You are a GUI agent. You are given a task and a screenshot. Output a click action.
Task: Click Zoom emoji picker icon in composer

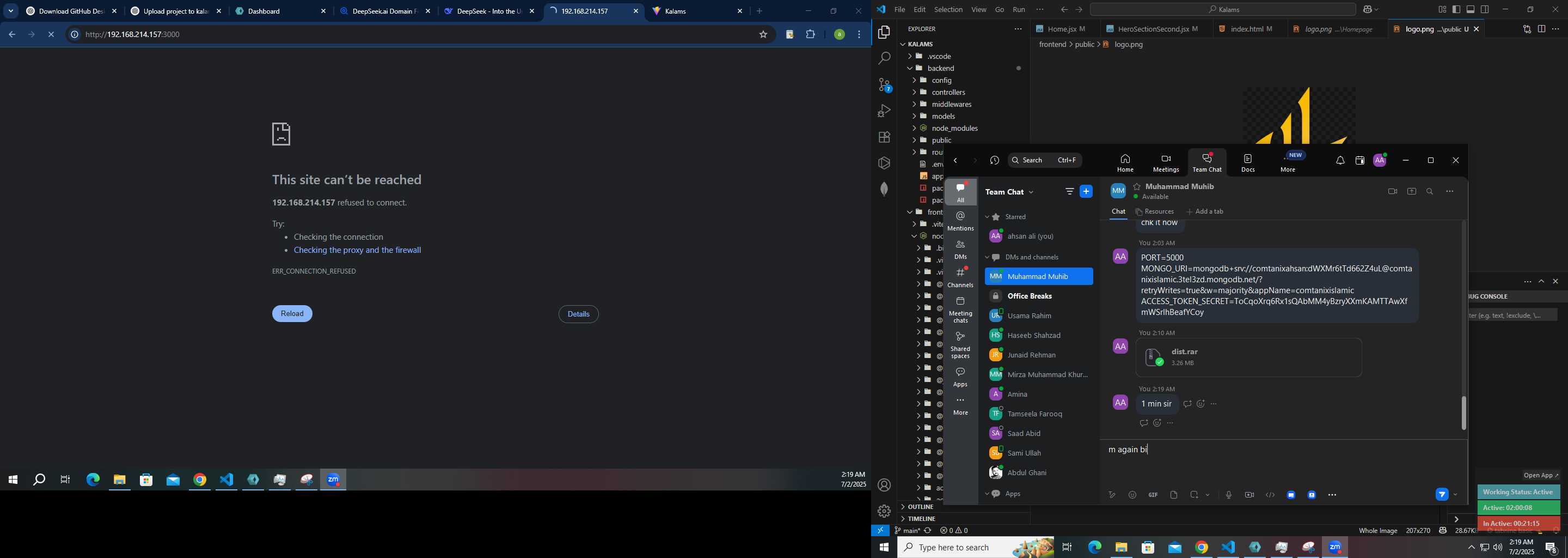(x=1132, y=495)
